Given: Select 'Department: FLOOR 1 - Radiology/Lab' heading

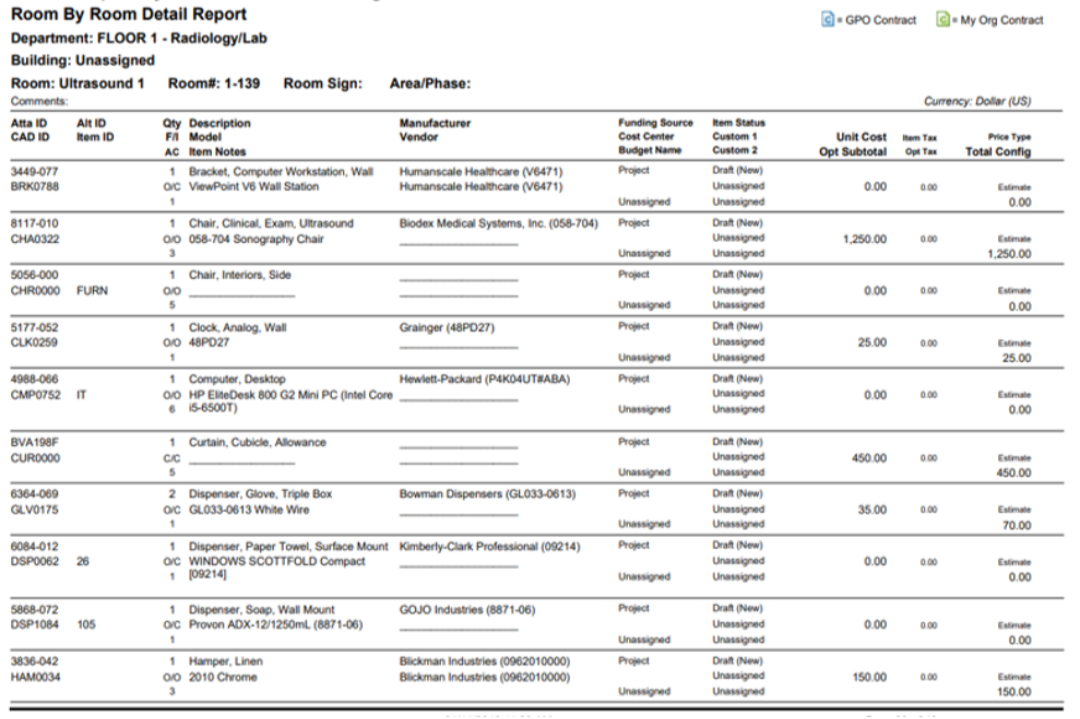Looking at the screenshot, I should pyautogui.click(x=138, y=39).
